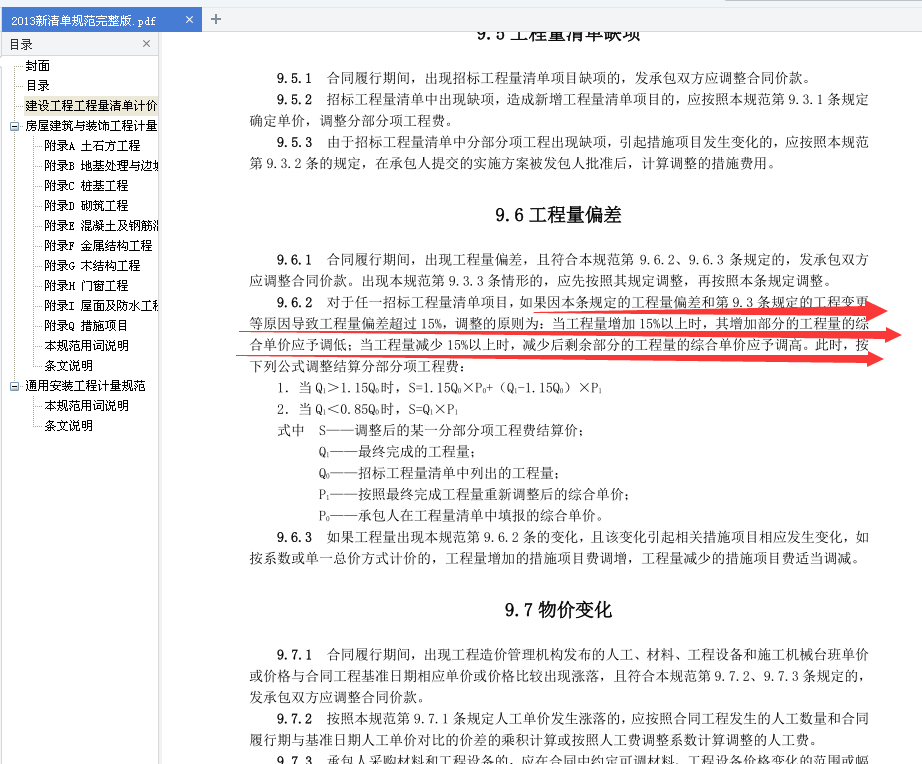Click the P0——承包人在工程量清单中填报的综合单价 definition
Screen dimensions: 922x764
tap(462, 516)
